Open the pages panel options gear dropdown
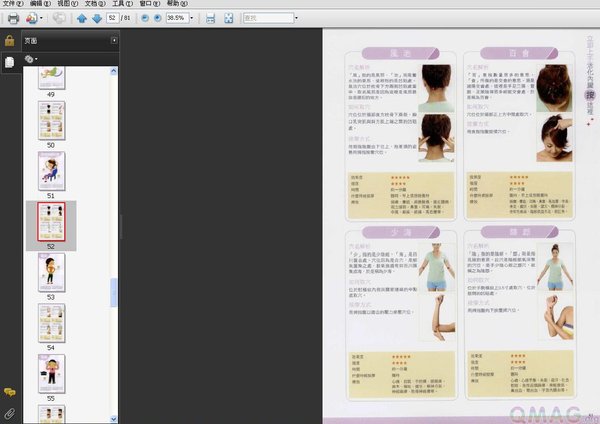Viewport: 600px width, 424px height. pyautogui.click(x=31, y=60)
